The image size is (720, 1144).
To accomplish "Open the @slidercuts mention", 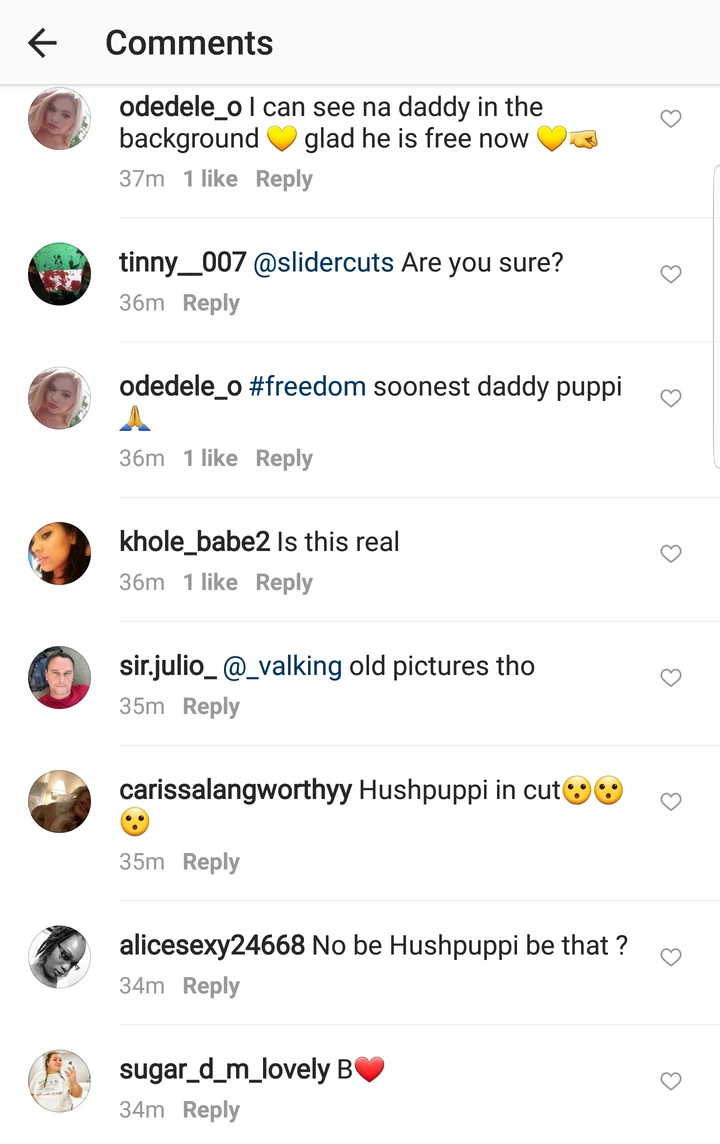I will (323, 263).
